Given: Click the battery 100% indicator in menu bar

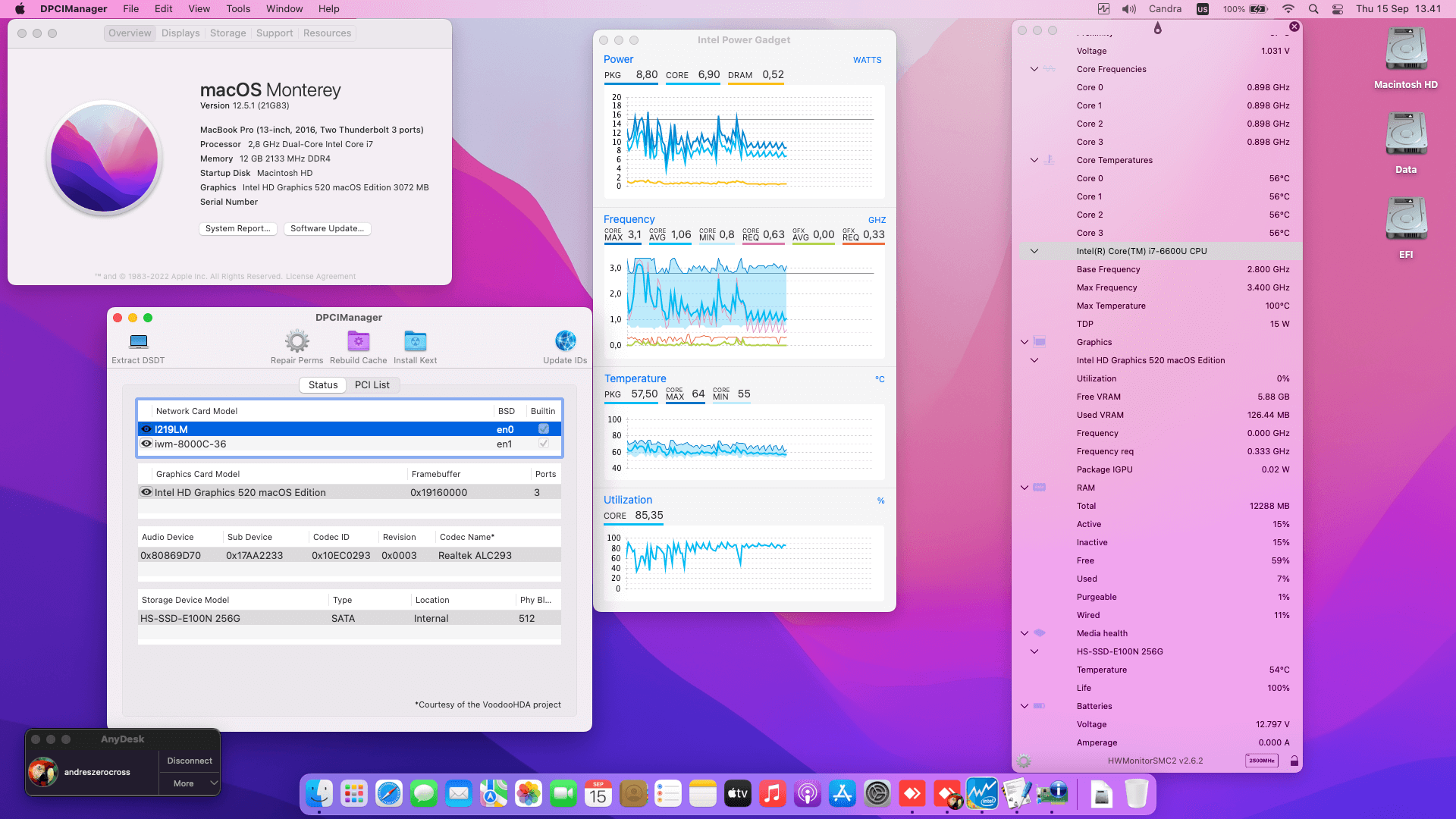Looking at the screenshot, I should 1245,9.
